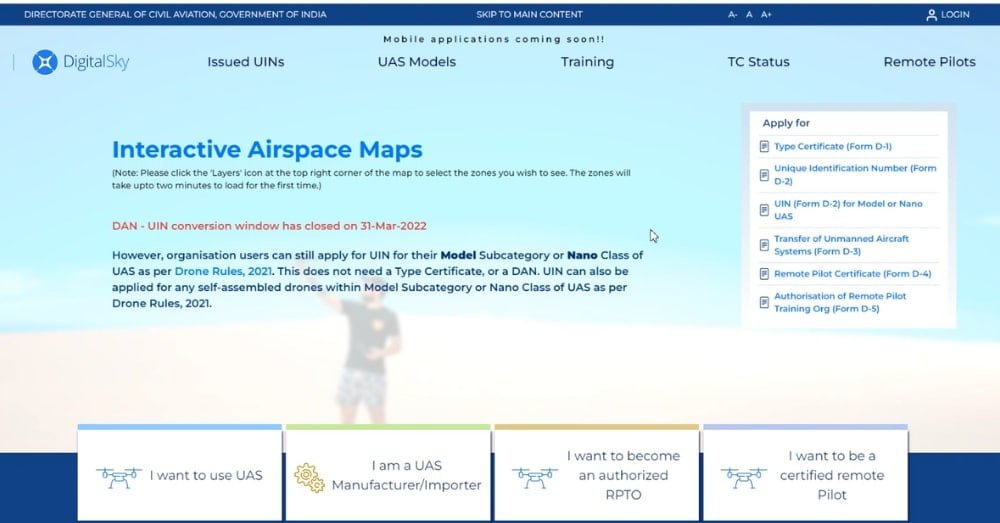This screenshot has height=523, width=1000.
Task: Click the DigitalSky logo icon
Action: click(45, 62)
